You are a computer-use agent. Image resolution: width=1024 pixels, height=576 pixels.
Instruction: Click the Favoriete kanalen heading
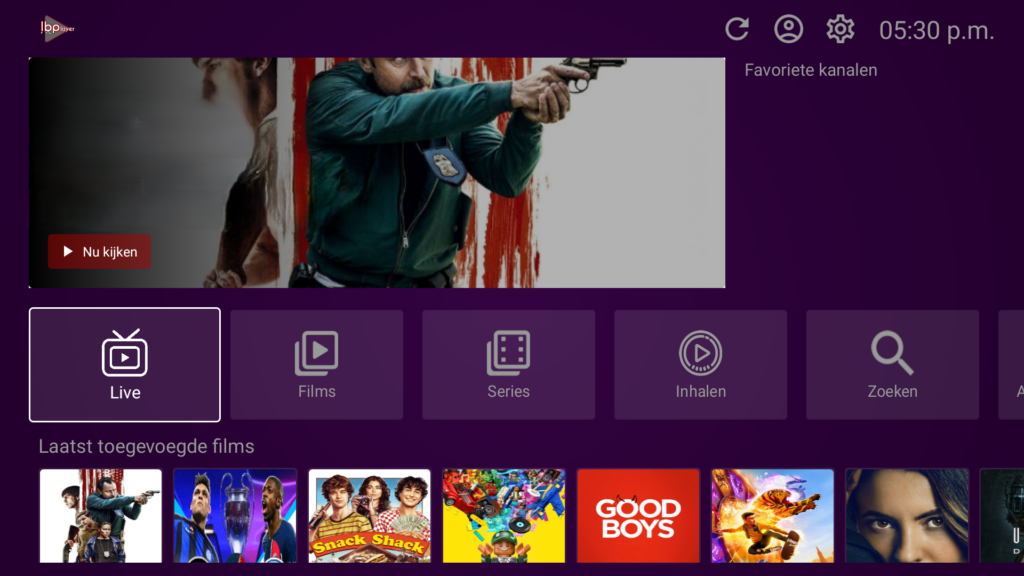[810, 70]
